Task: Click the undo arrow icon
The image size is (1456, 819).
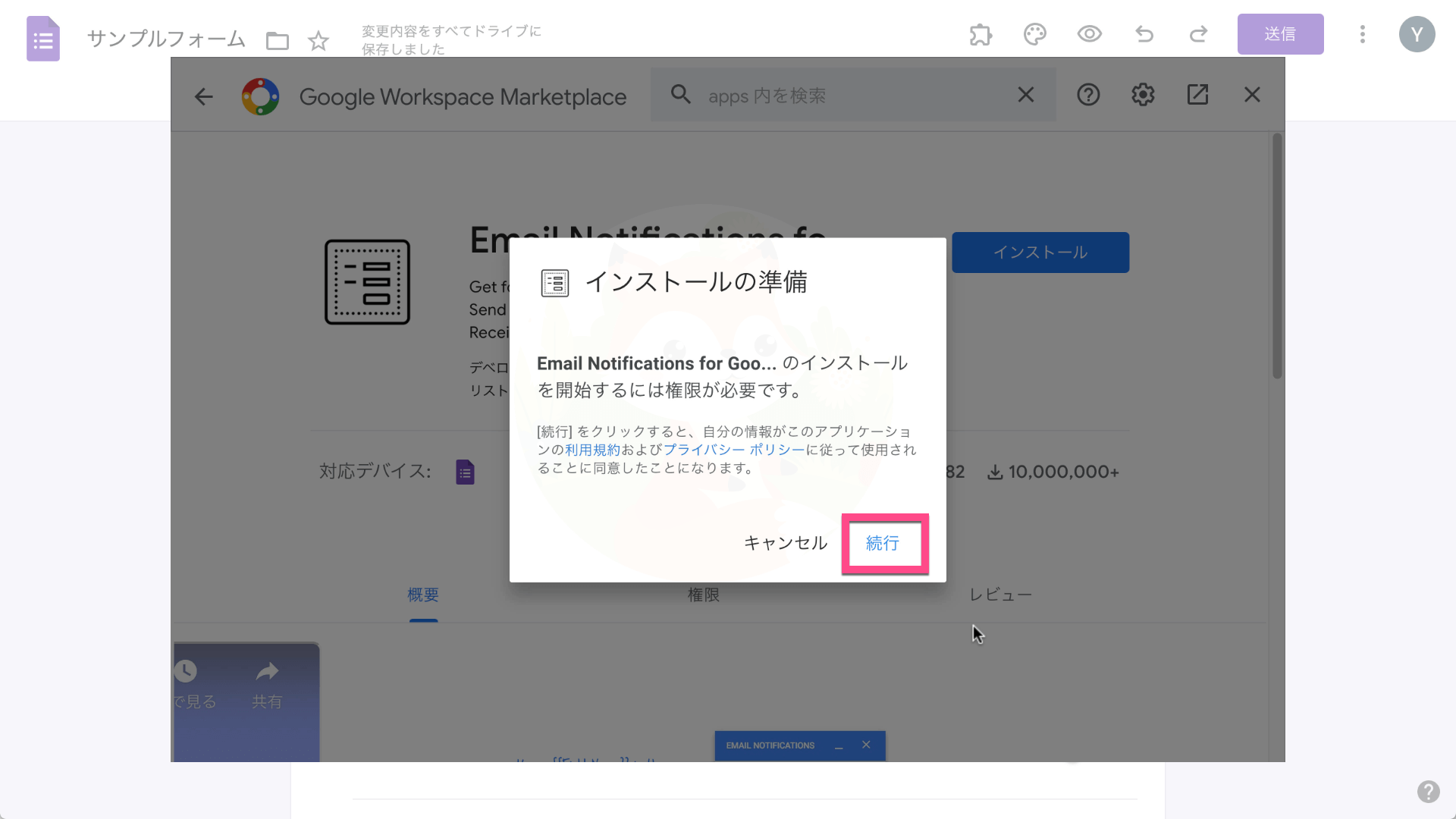Action: (1144, 34)
